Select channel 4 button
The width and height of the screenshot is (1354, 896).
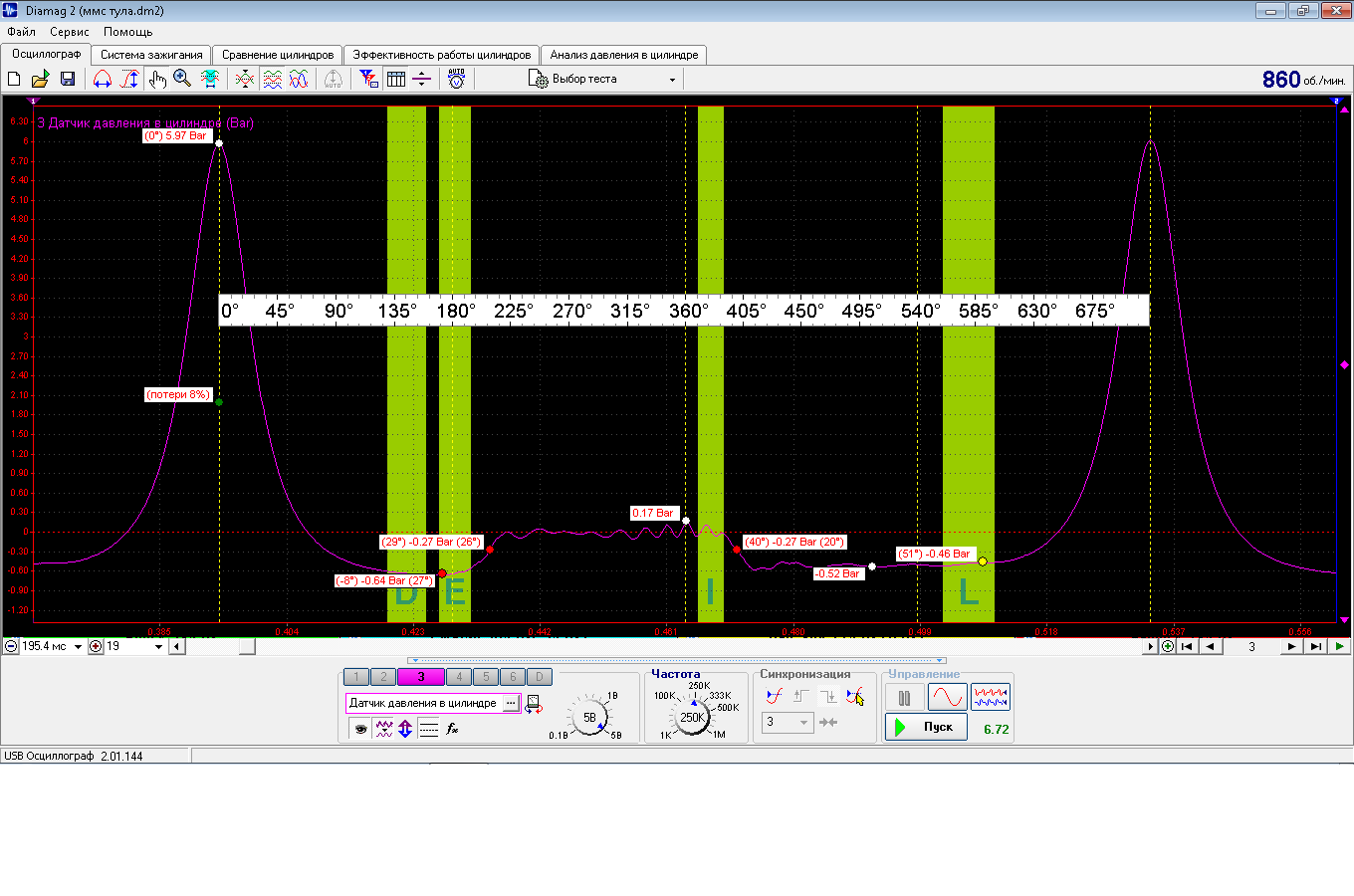(x=459, y=677)
